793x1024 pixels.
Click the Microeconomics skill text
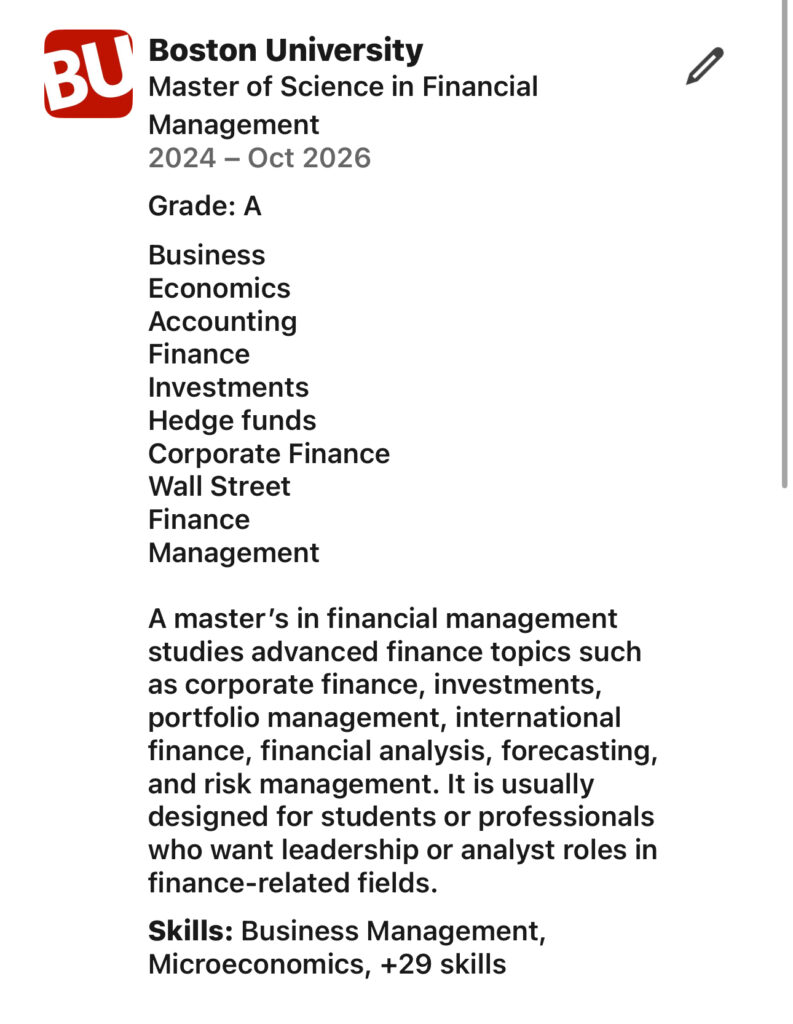(x=259, y=965)
